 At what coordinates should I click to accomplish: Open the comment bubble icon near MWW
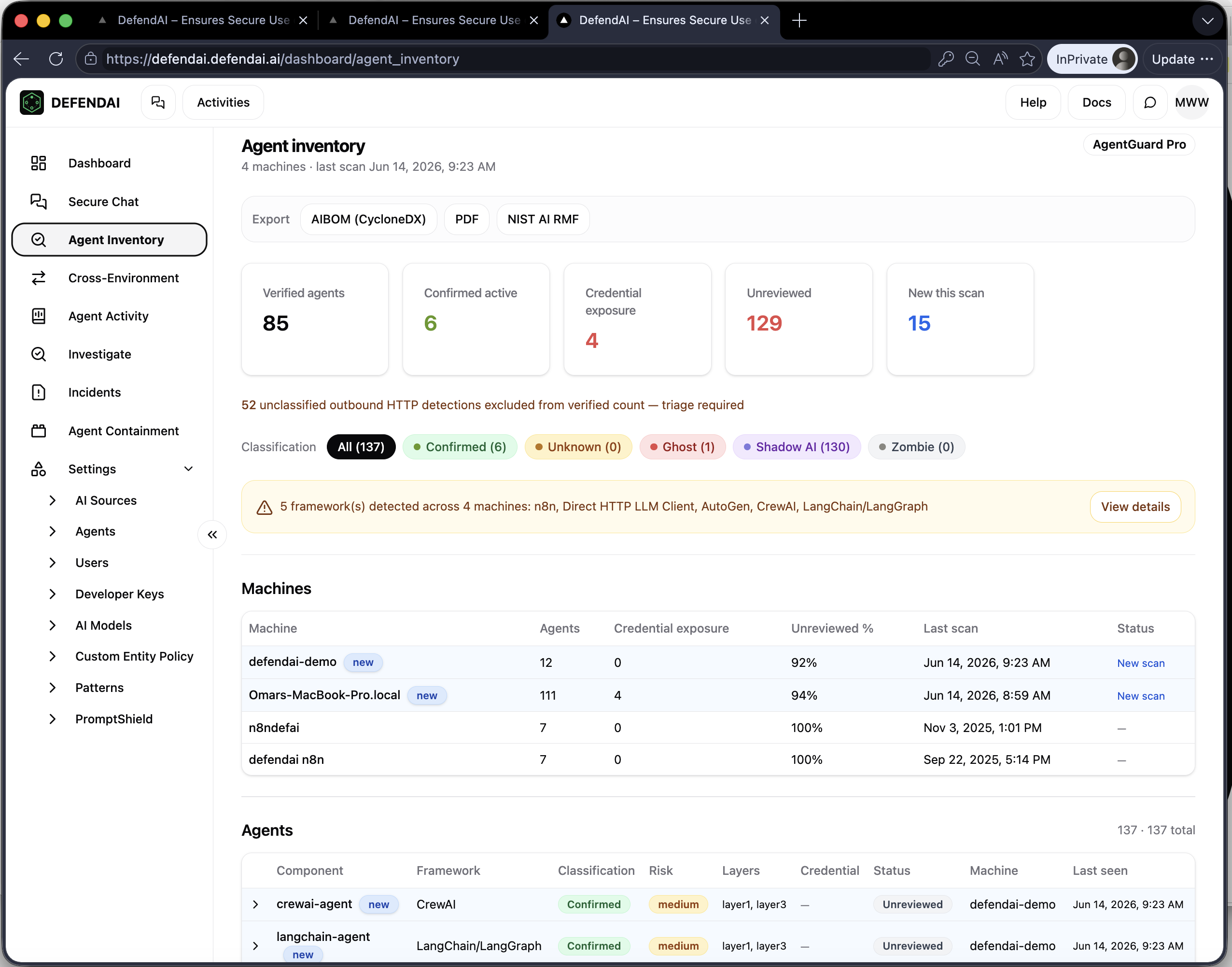[1150, 102]
